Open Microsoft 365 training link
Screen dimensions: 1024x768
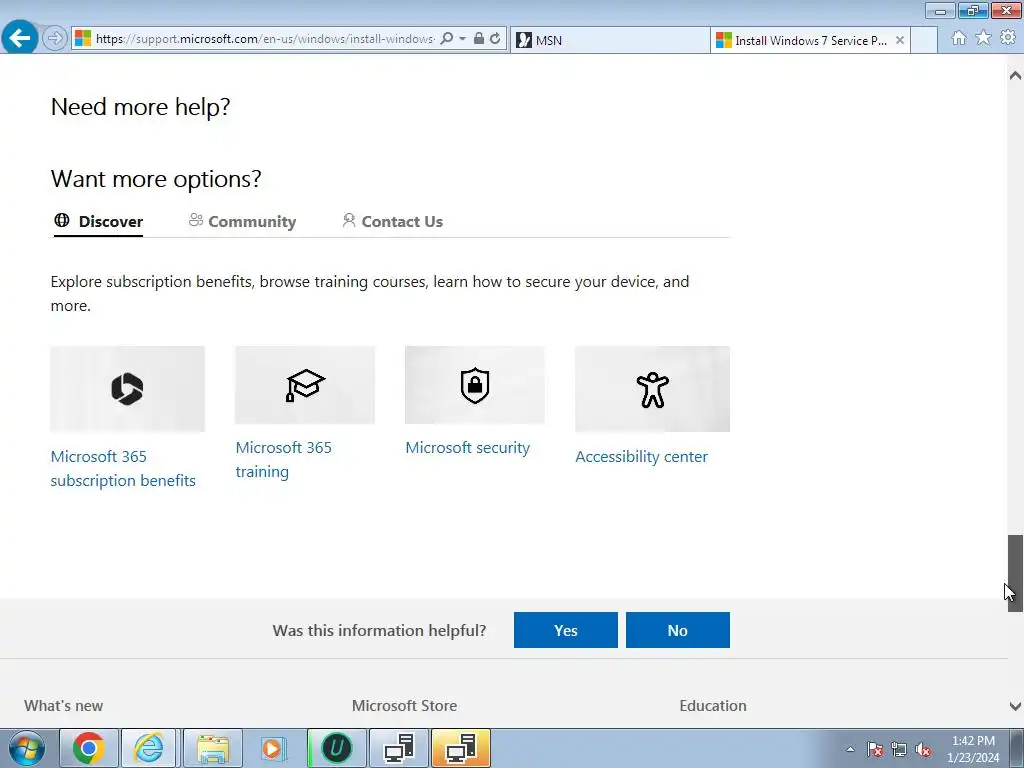tap(283, 460)
